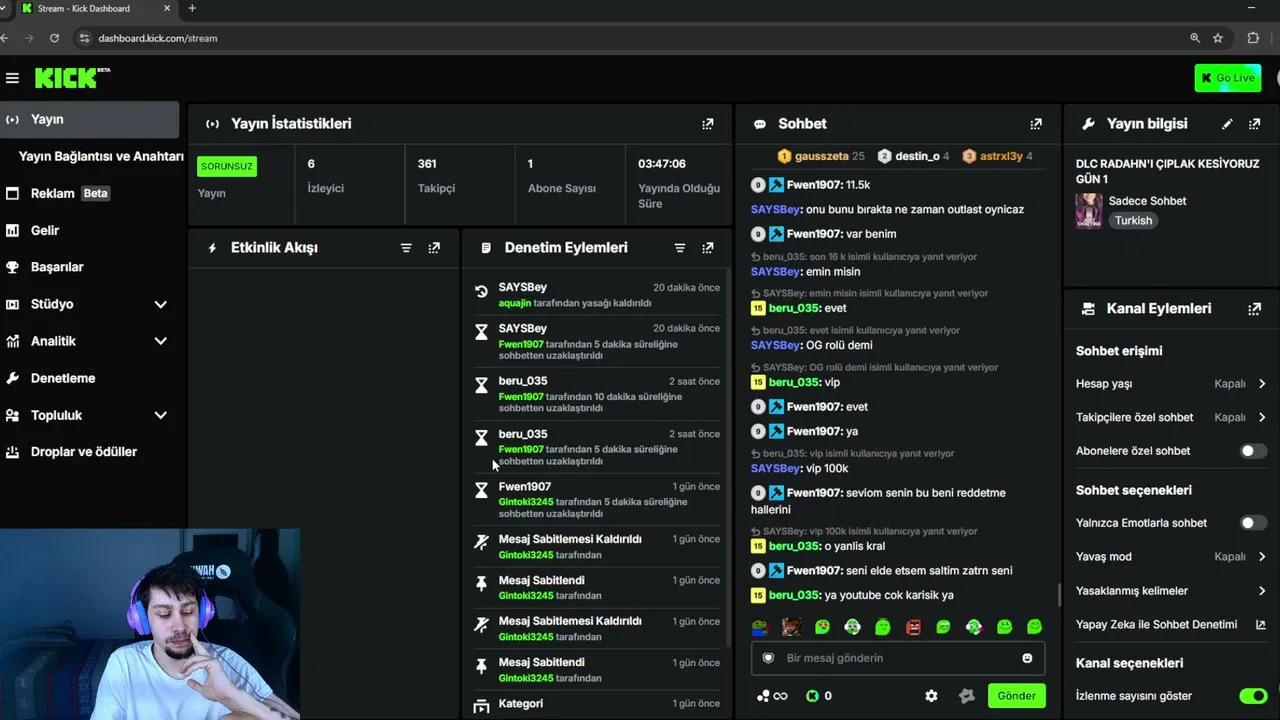Open the Hesap yaşı setting arrow
The height and width of the screenshot is (720, 1280).
pos(1262,384)
